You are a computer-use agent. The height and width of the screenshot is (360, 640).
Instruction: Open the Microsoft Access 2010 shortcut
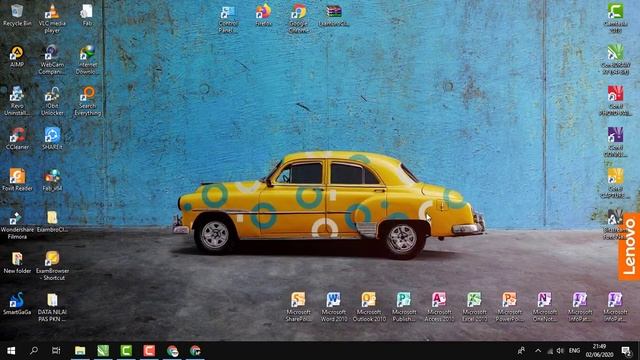coord(439,307)
